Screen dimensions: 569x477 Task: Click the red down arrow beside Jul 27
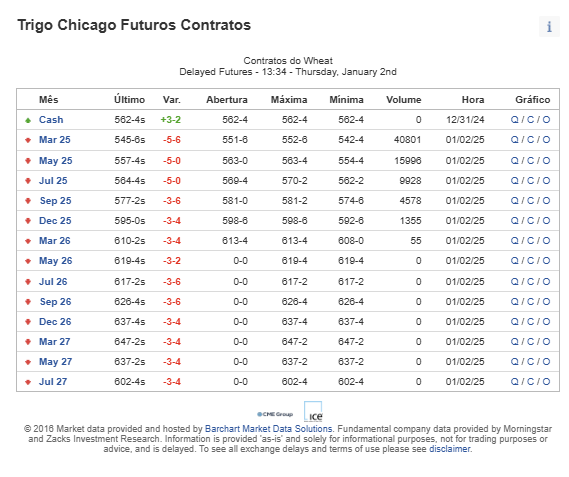[x=28, y=382]
